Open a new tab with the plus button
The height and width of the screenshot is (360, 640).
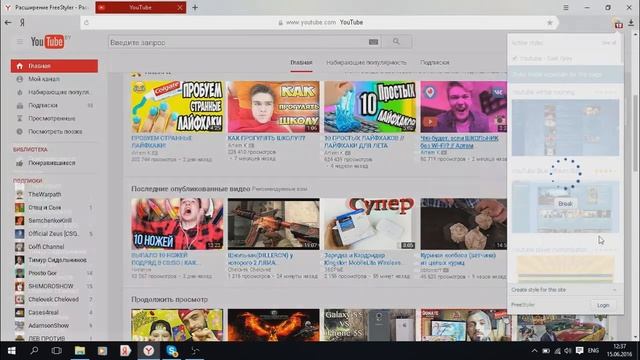[195, 7]
